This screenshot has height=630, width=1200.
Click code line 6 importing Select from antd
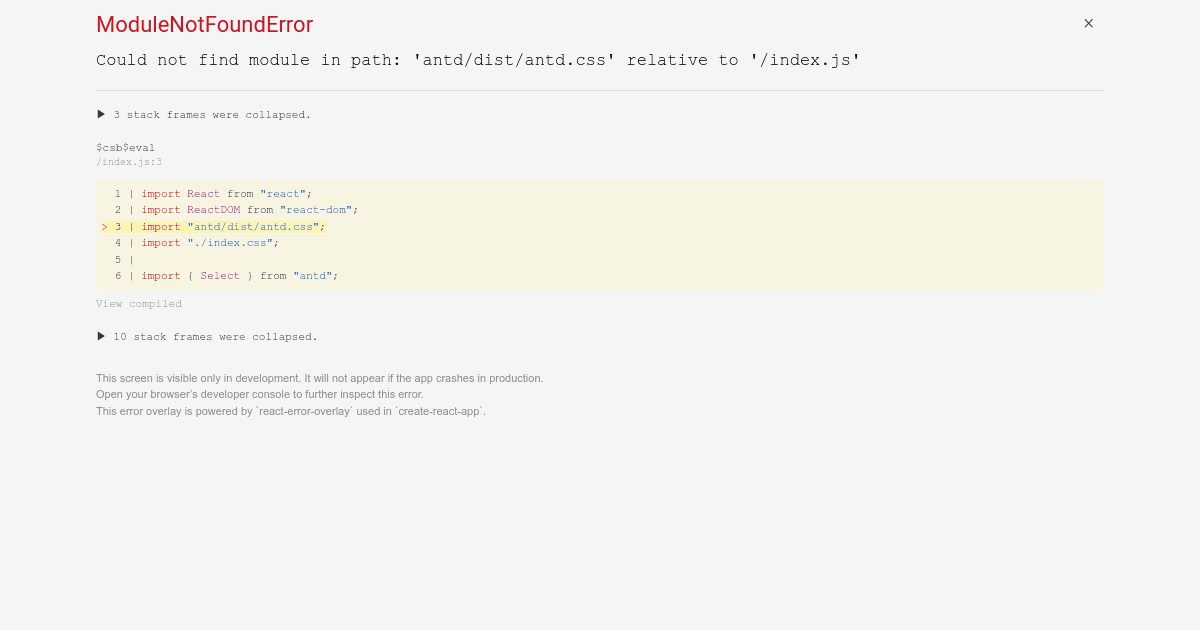226,276
